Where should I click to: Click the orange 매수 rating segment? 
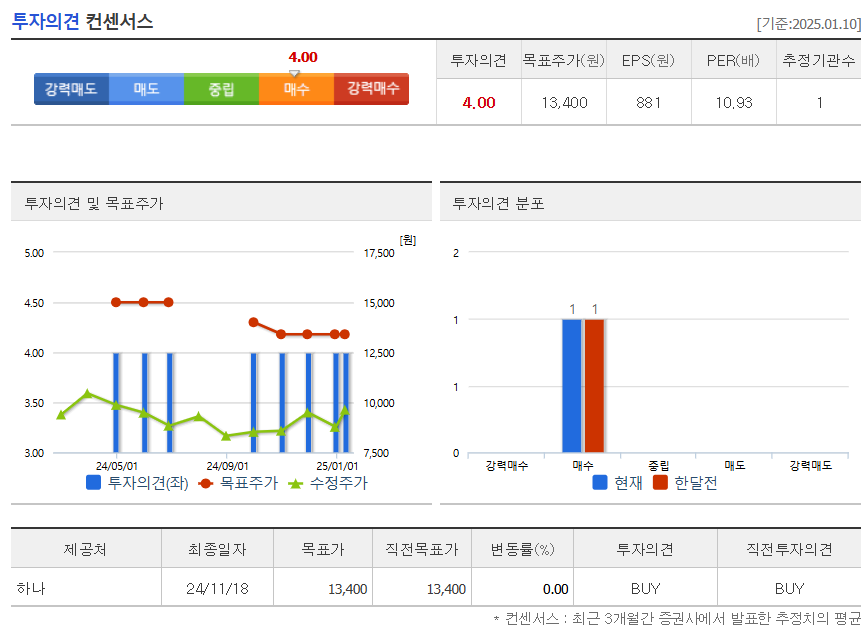click(296, 89)
